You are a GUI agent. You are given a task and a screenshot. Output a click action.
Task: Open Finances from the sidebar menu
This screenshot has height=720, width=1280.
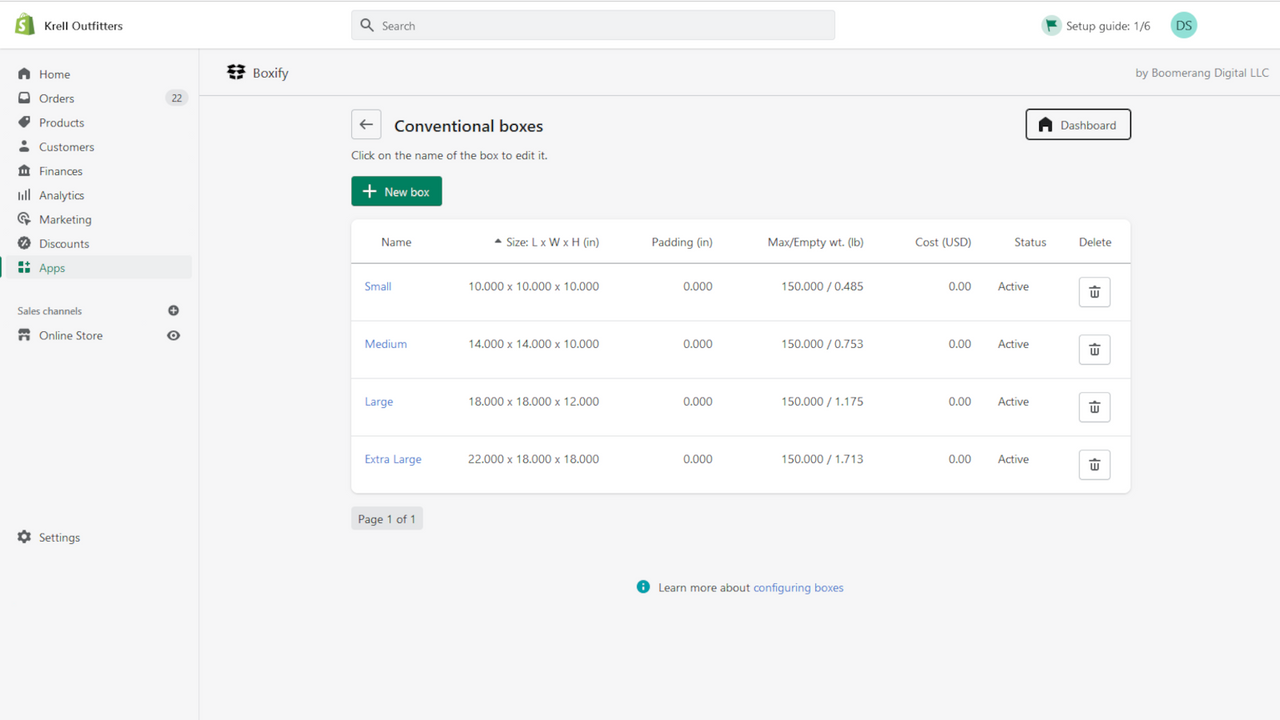pyautogui.click(x=23, y=170)
